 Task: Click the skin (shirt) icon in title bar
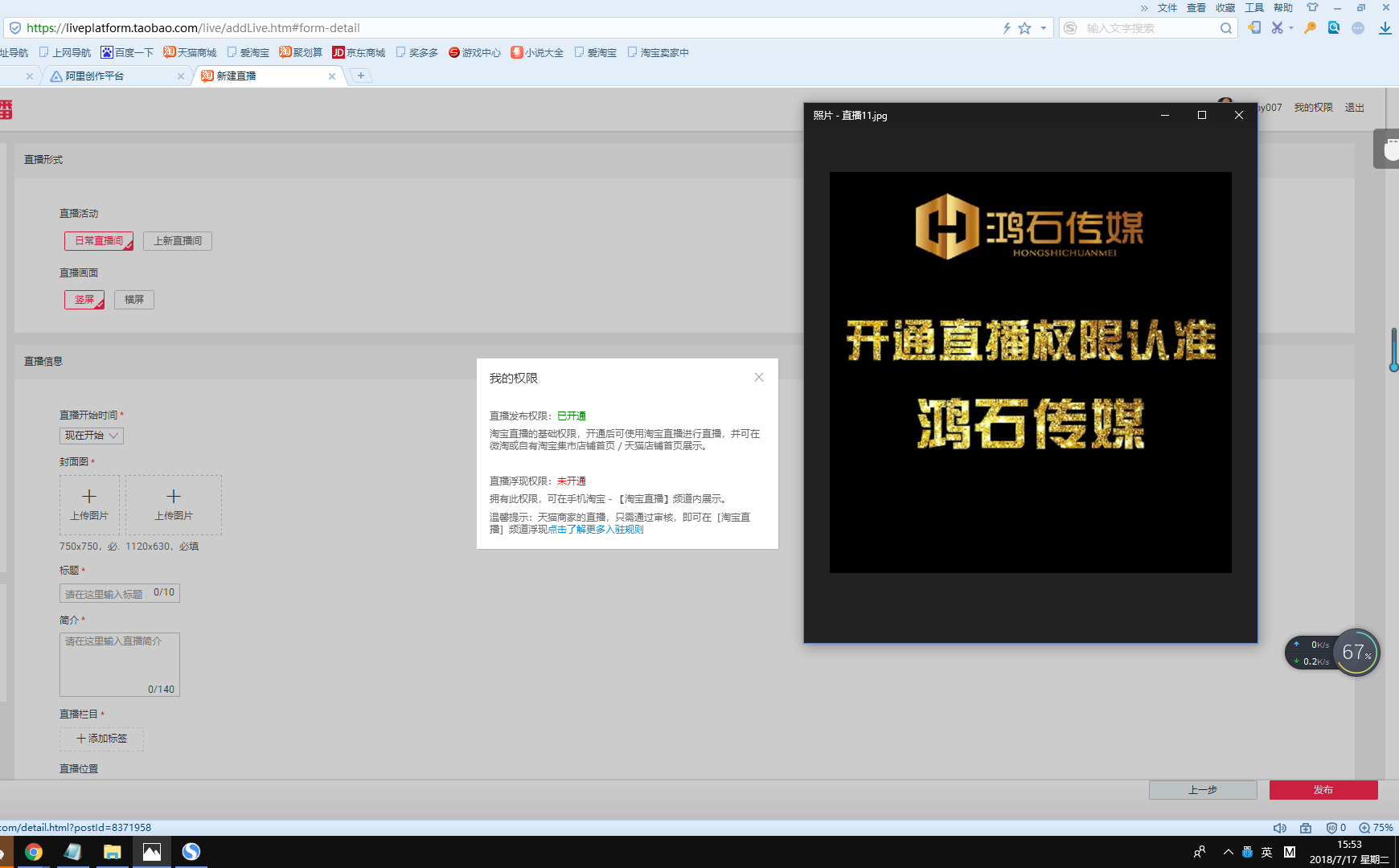1312,7
